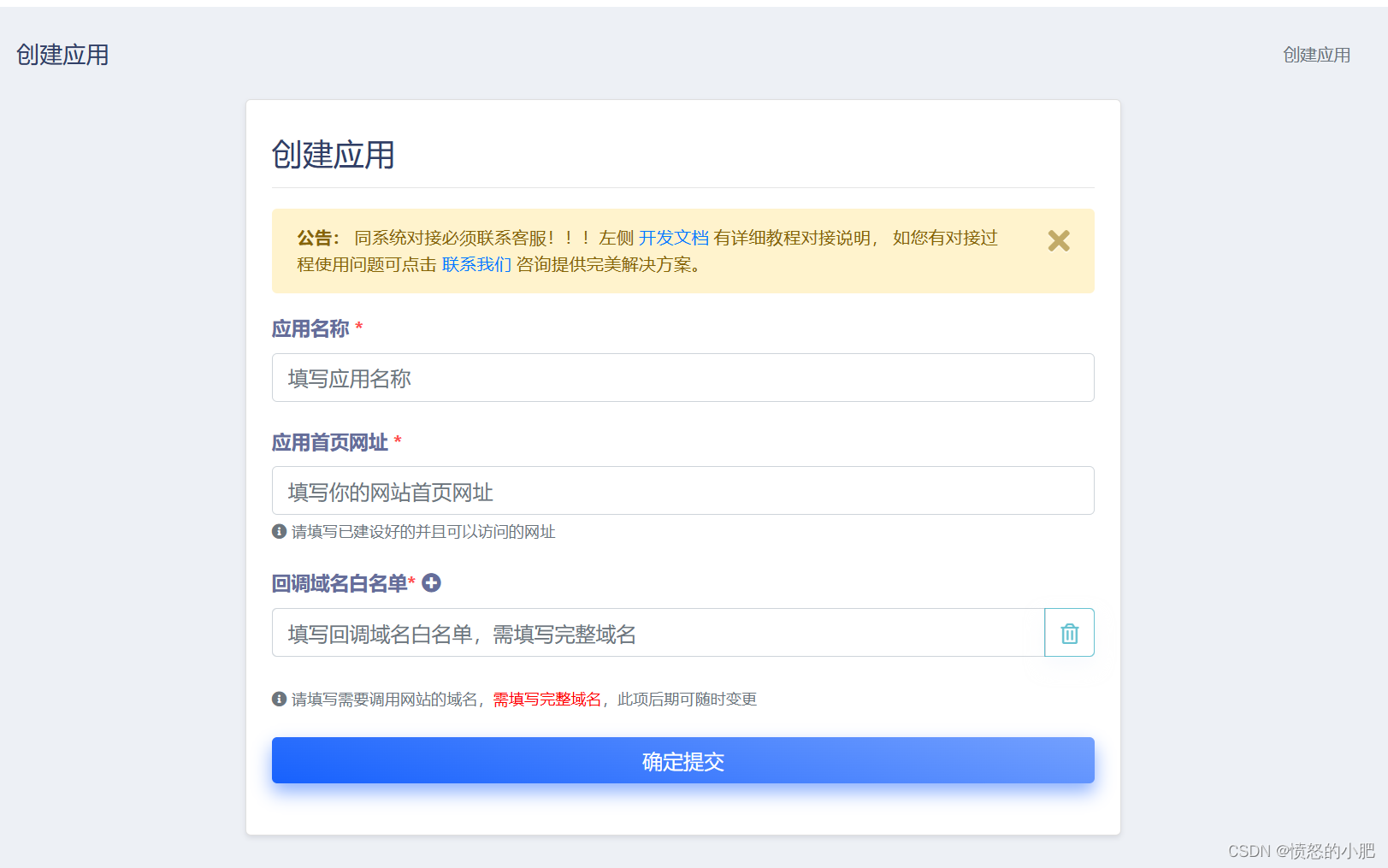This screenshot has width=1388, height=868.
Task: Delete the callback domain entry with trash icon
Action: pos(1069,633)
